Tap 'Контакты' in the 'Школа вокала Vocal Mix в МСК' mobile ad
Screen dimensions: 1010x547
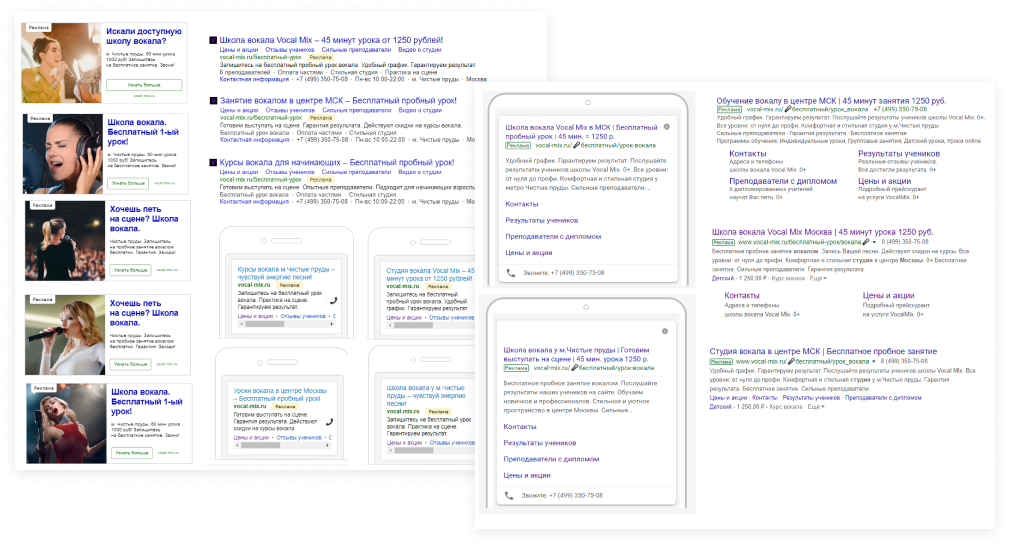pos(522,204)
